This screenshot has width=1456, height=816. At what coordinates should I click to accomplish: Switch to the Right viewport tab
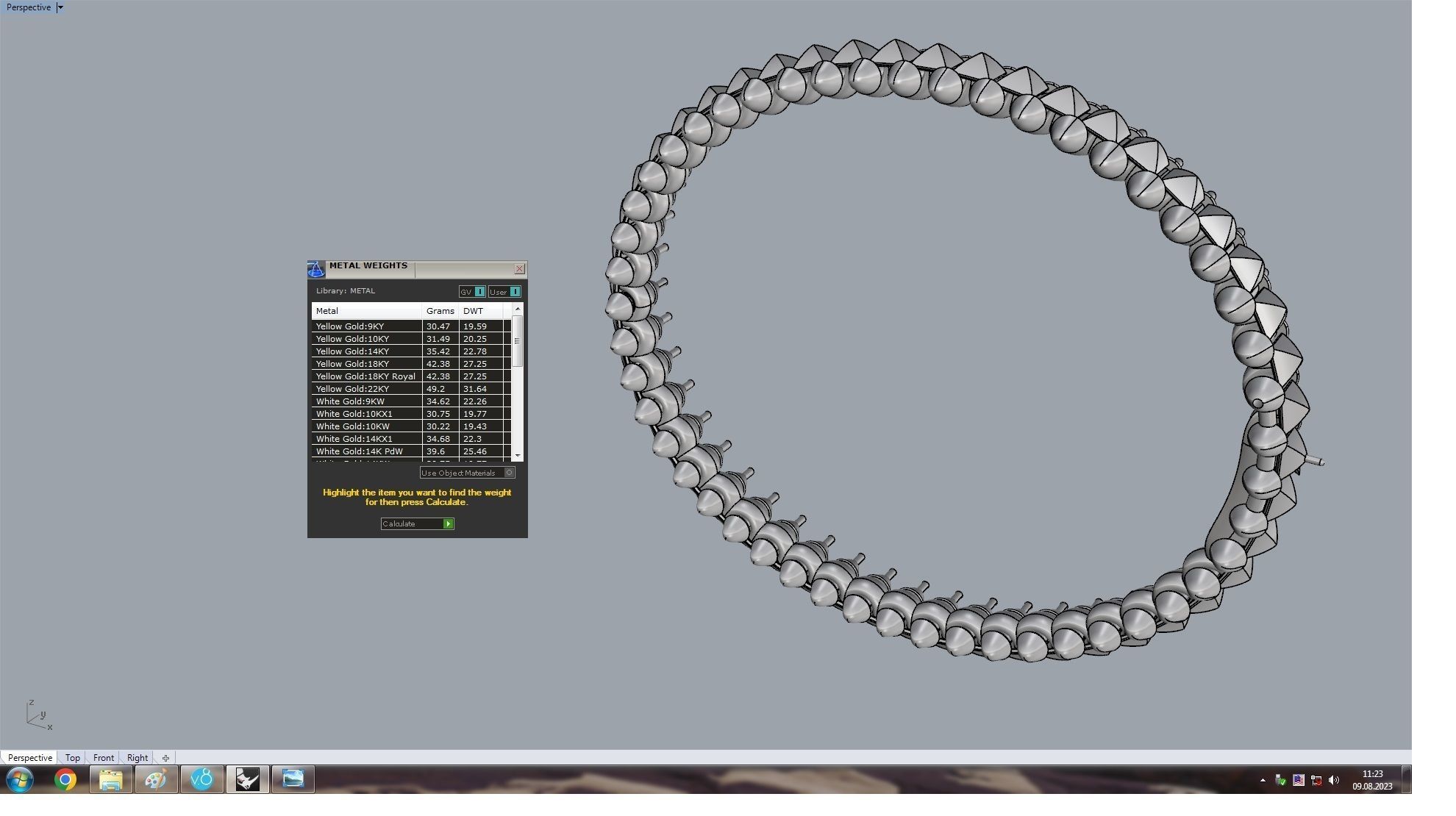pos(138,758)
